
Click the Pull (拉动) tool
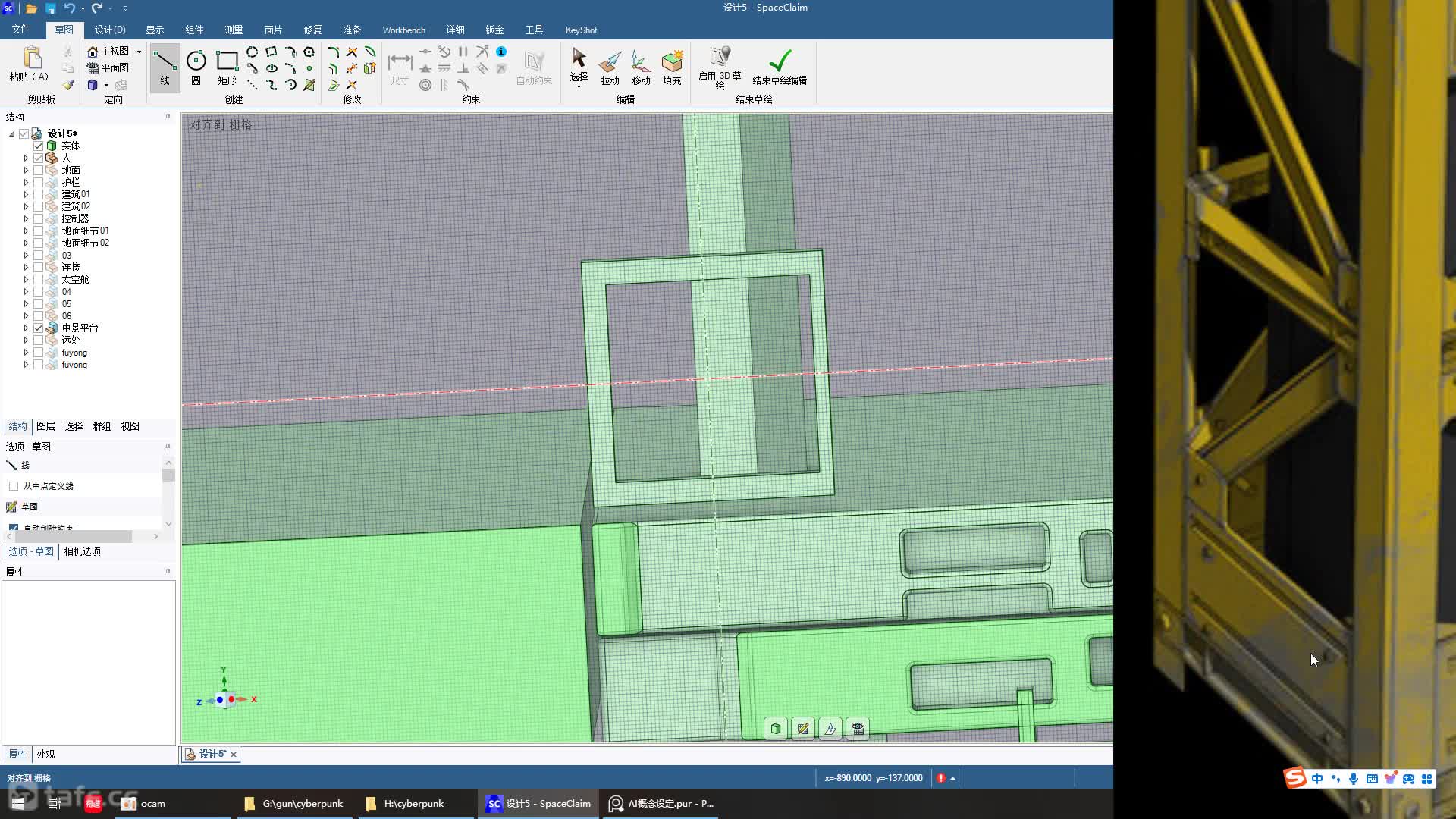tap(610, 67)
